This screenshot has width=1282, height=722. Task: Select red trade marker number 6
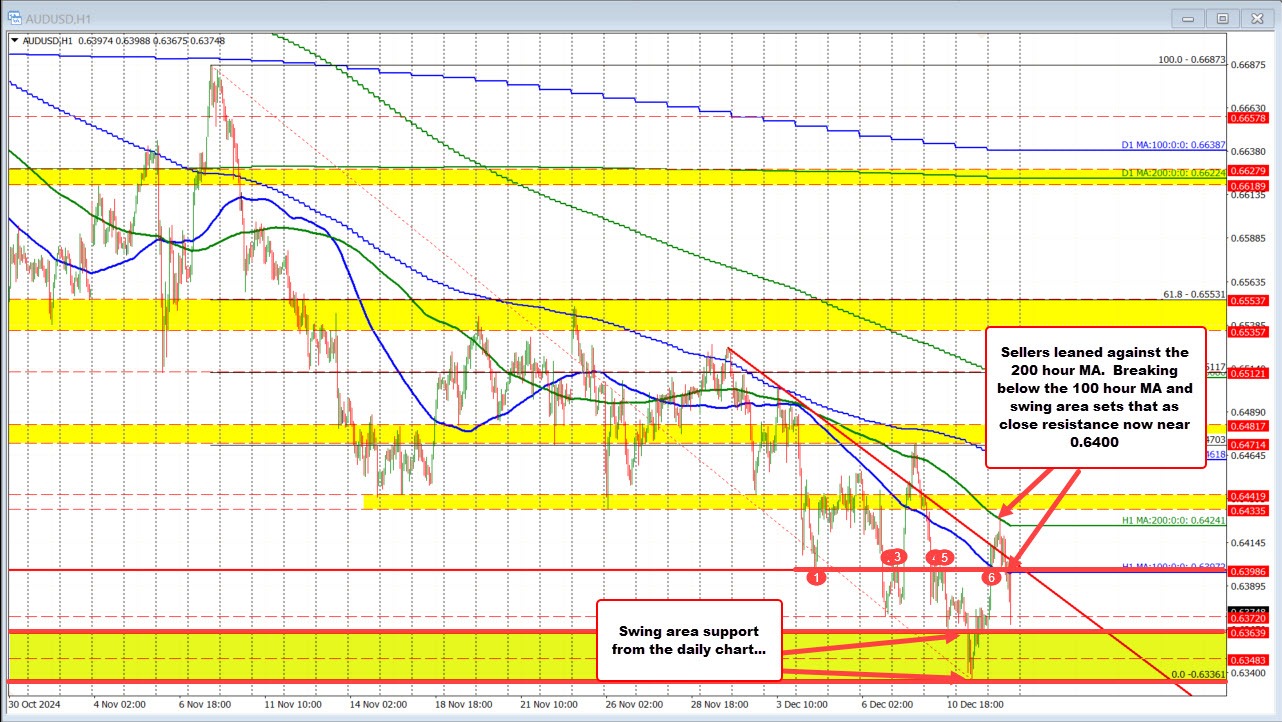(991, 577)
